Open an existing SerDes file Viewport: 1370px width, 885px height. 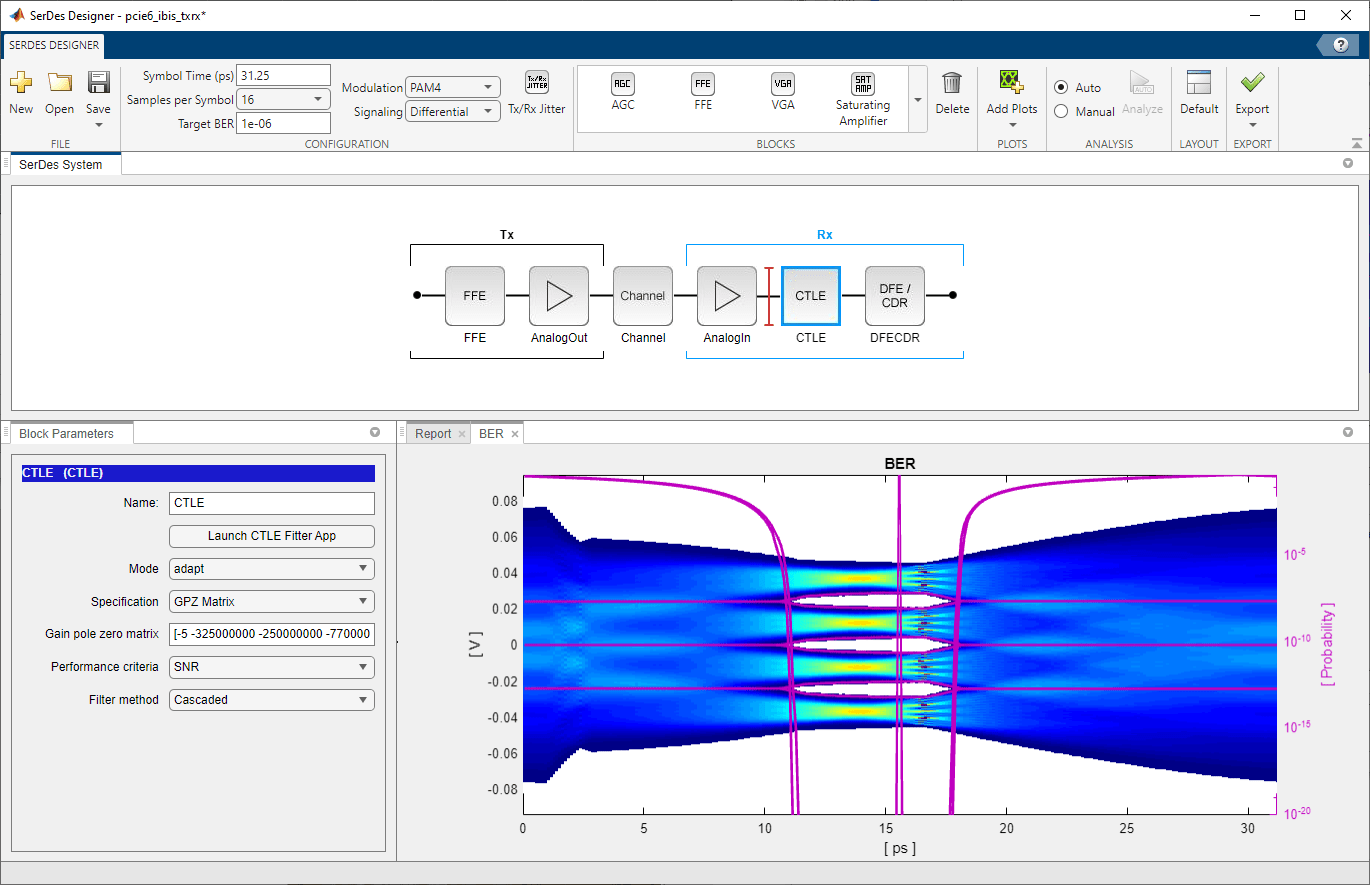pos(59,94)
